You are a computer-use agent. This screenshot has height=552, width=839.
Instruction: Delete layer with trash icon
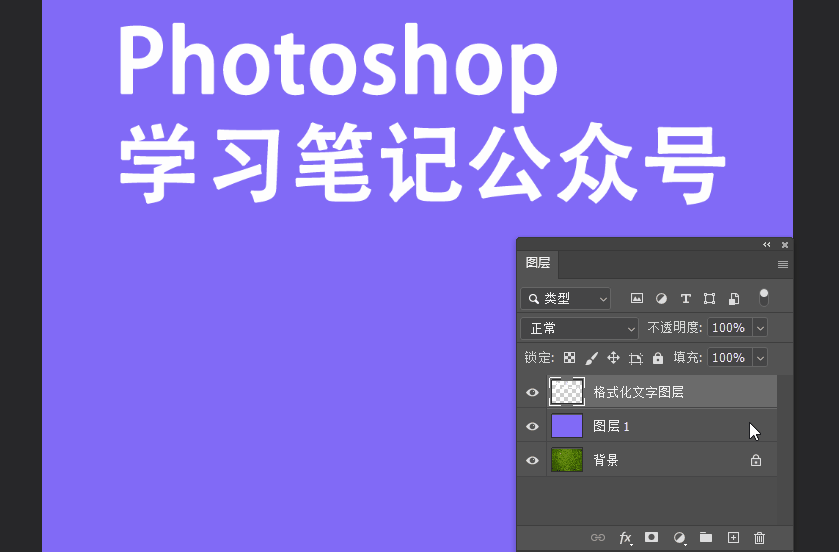tap(759, 538)
